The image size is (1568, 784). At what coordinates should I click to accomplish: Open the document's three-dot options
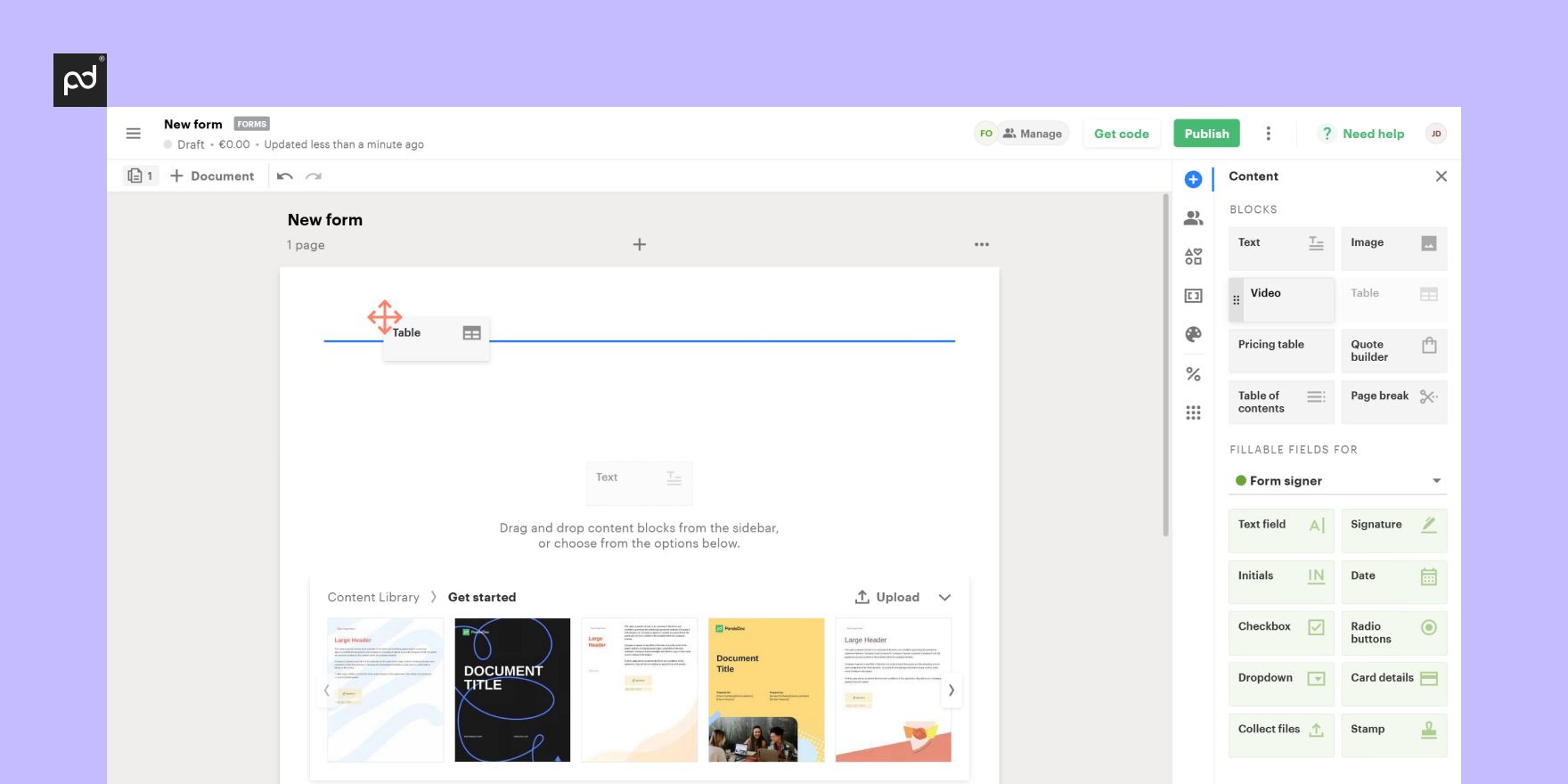click(x=982, y=244)
